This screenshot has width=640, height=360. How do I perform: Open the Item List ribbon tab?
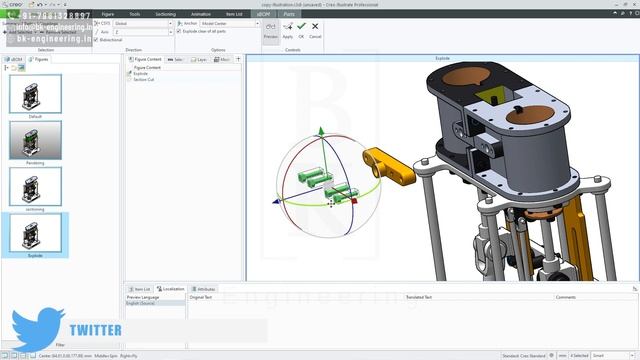234,14
